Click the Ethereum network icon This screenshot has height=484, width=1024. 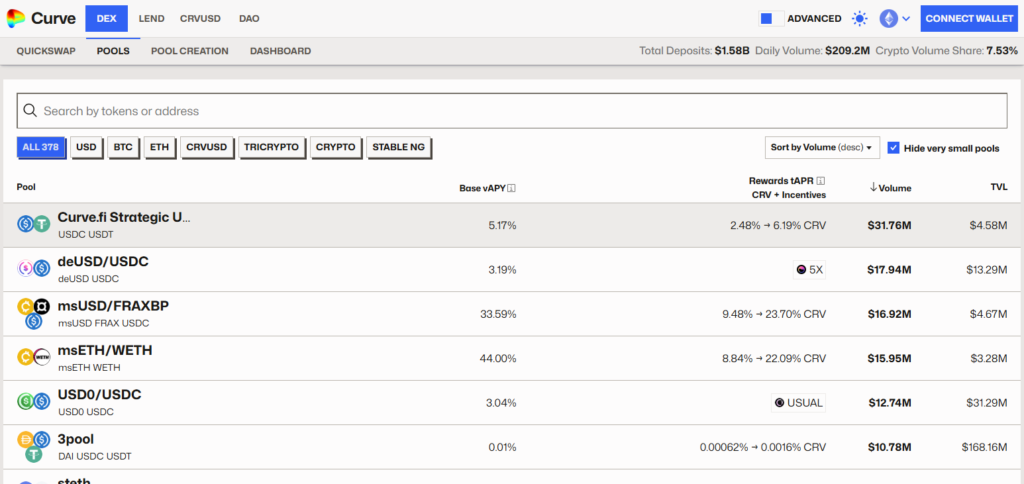pos(888,19)
